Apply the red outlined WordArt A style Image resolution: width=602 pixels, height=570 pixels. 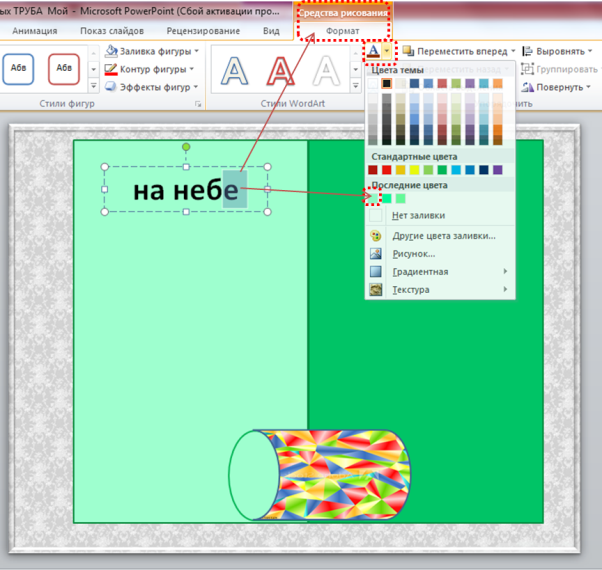(x=280, y=71)
